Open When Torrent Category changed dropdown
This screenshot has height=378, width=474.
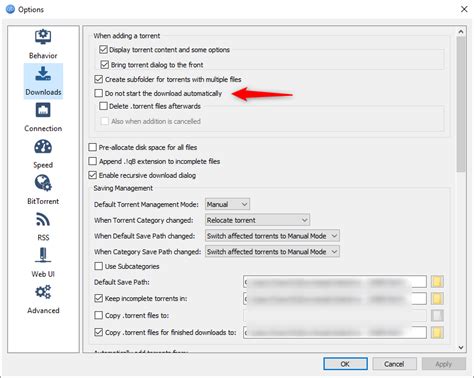tap(257, 220)
